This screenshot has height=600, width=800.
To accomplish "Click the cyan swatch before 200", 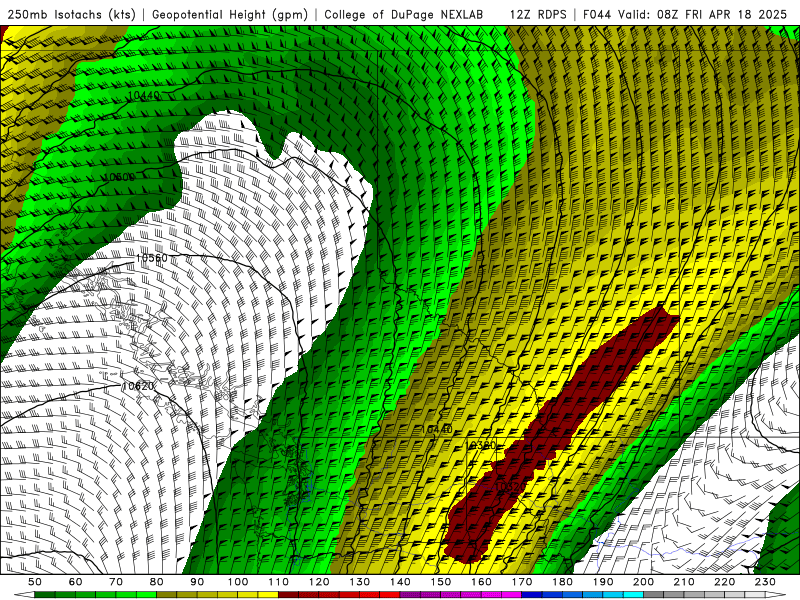I will click(x=634, y=594).
